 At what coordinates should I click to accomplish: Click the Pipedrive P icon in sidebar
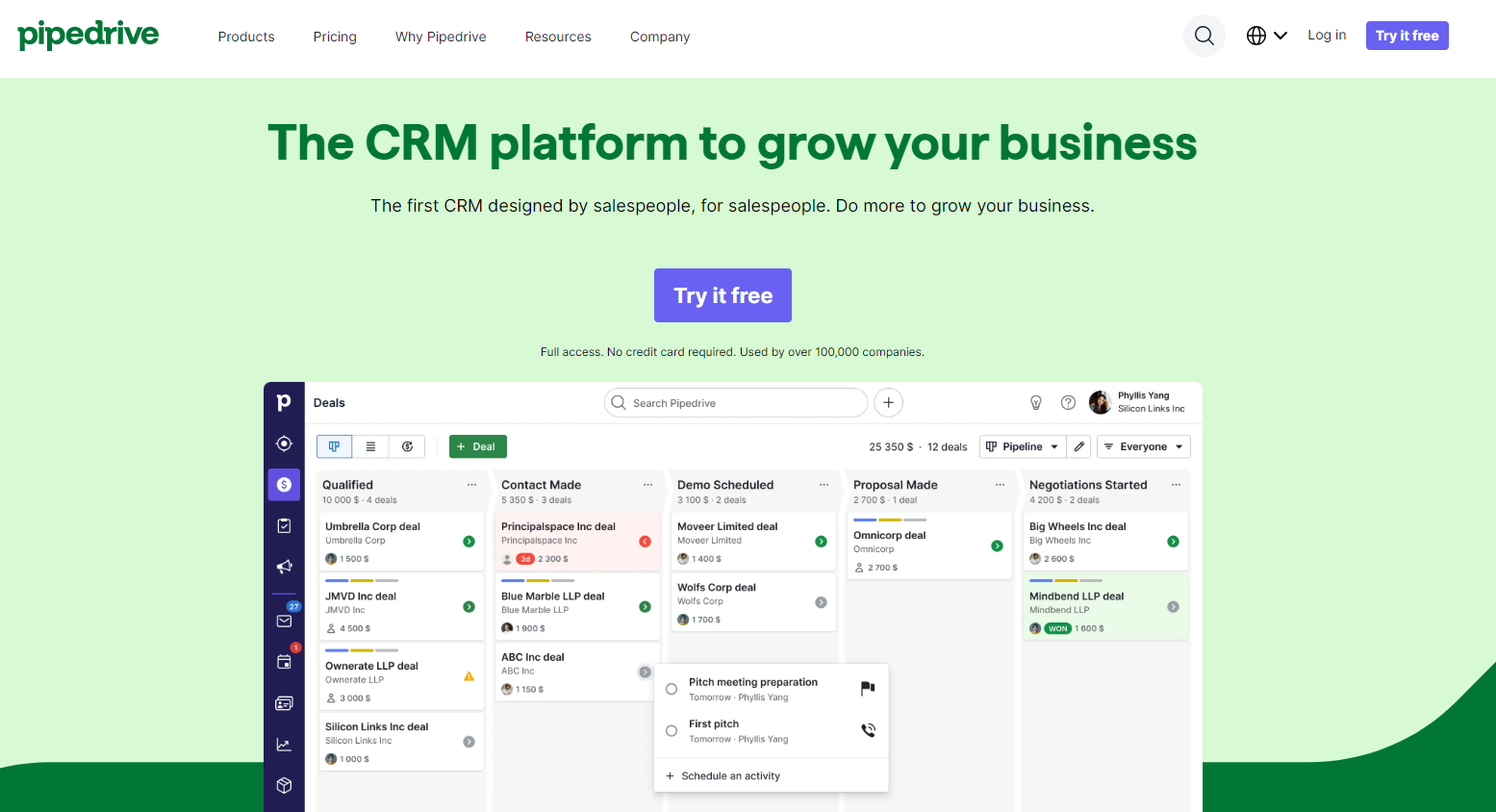point(284,402)
